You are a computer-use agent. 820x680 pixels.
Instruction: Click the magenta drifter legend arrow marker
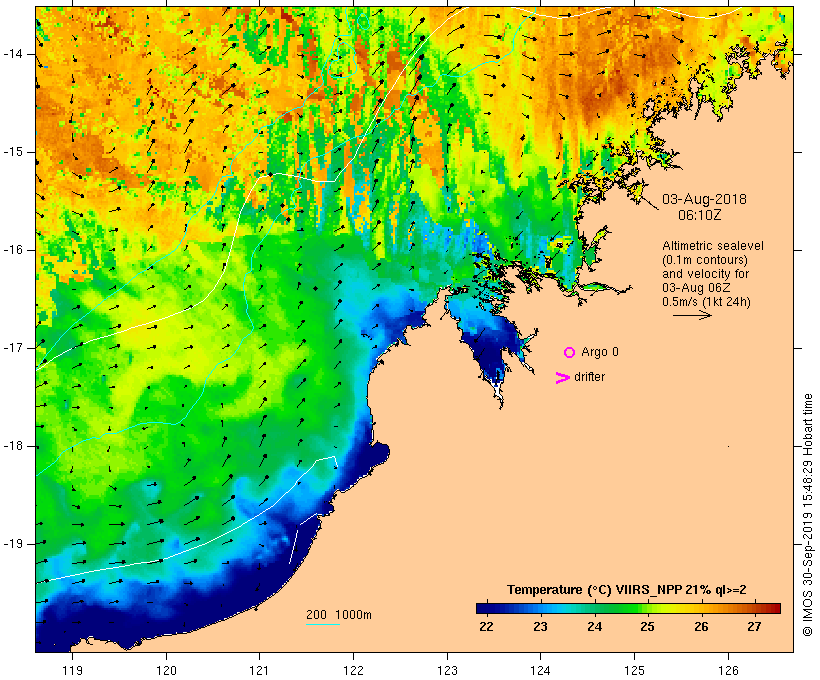[562, 378]
